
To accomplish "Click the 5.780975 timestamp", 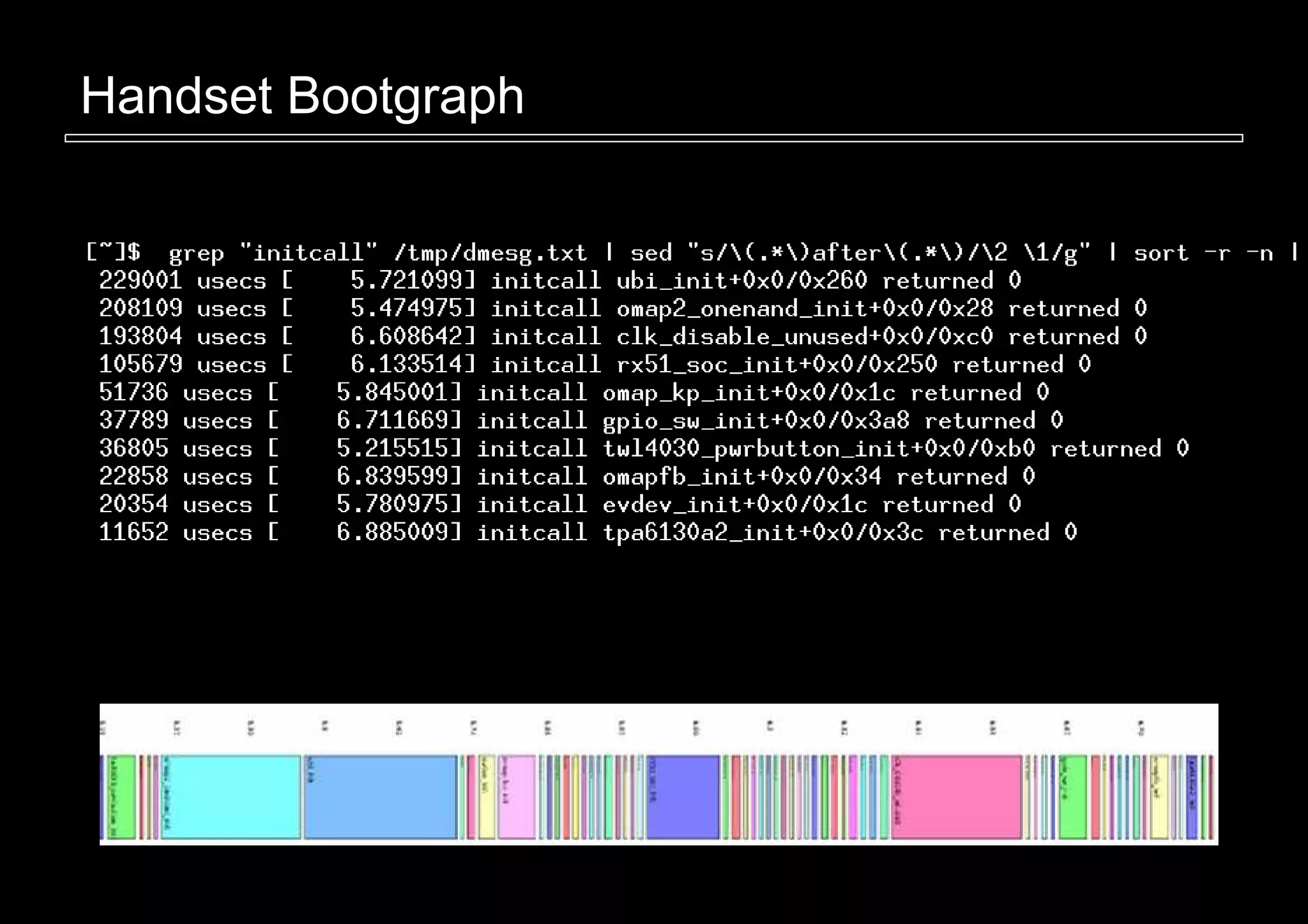I will 392,504.
